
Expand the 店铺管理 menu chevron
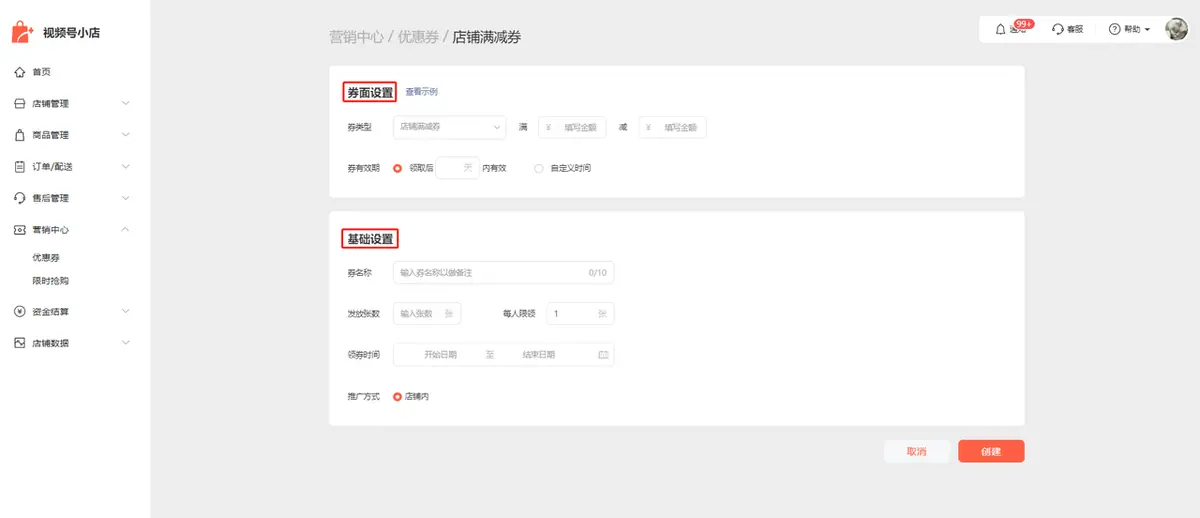point(125,103)
